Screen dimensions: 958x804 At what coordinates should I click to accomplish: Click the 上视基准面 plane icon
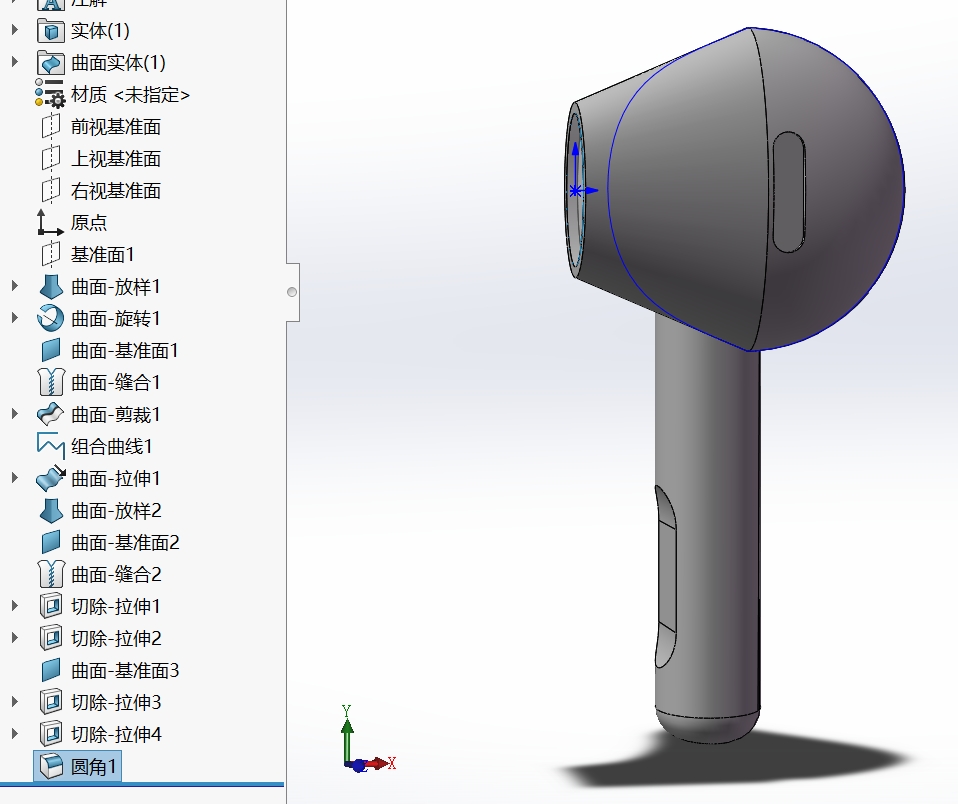[x=51, y=158]
